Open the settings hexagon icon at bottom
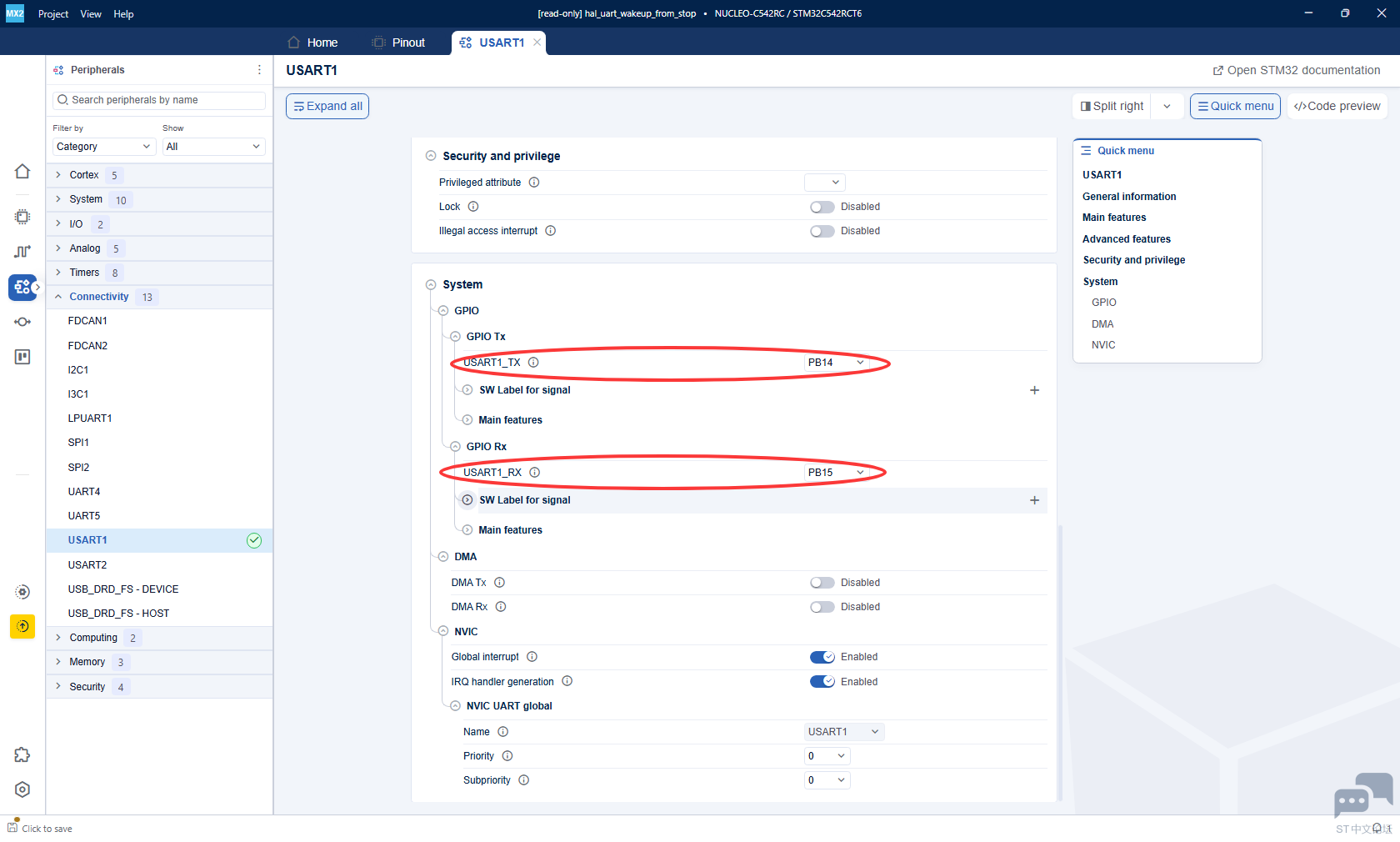Image resolution: width=1400 pixels, height=842 pixels. click(x=22, y=789)
